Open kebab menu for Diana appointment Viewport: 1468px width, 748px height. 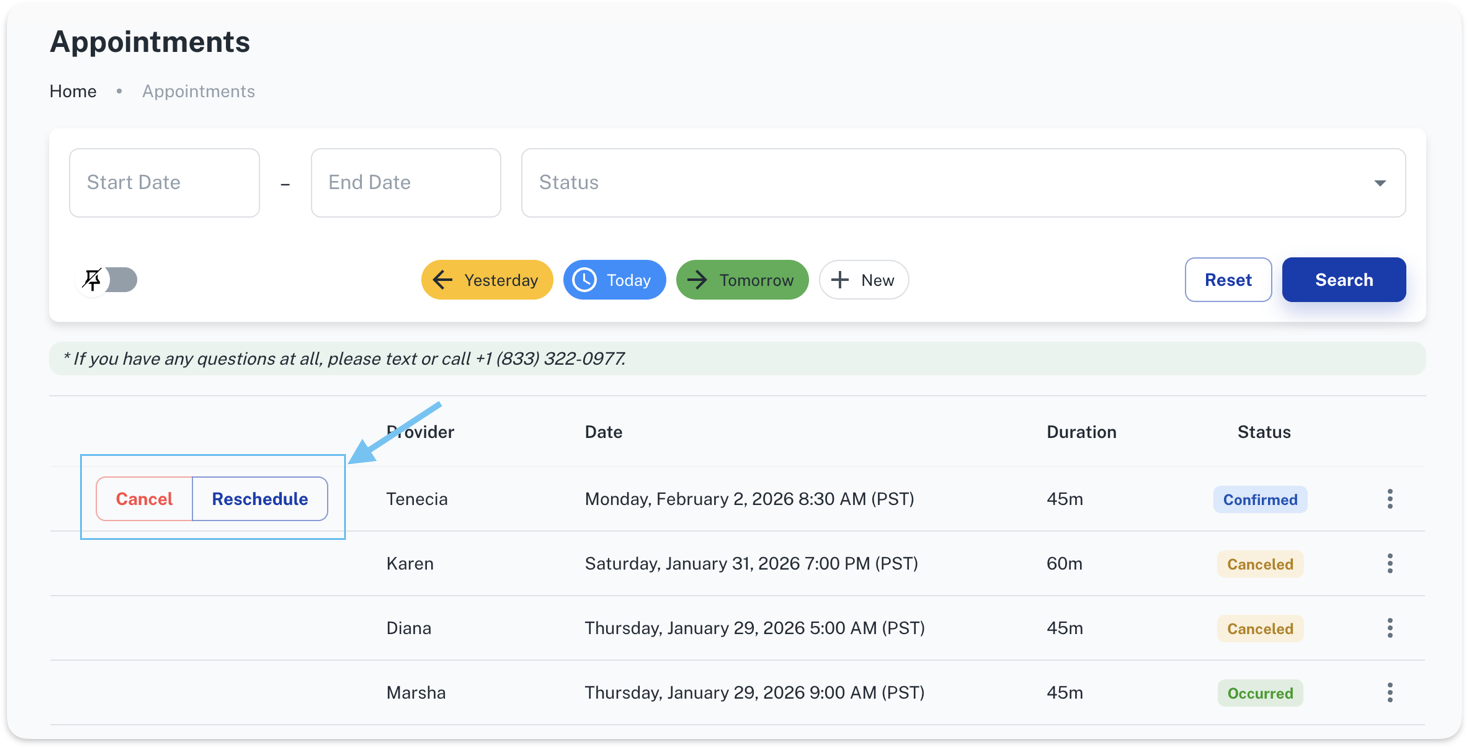pos(1390,628)
